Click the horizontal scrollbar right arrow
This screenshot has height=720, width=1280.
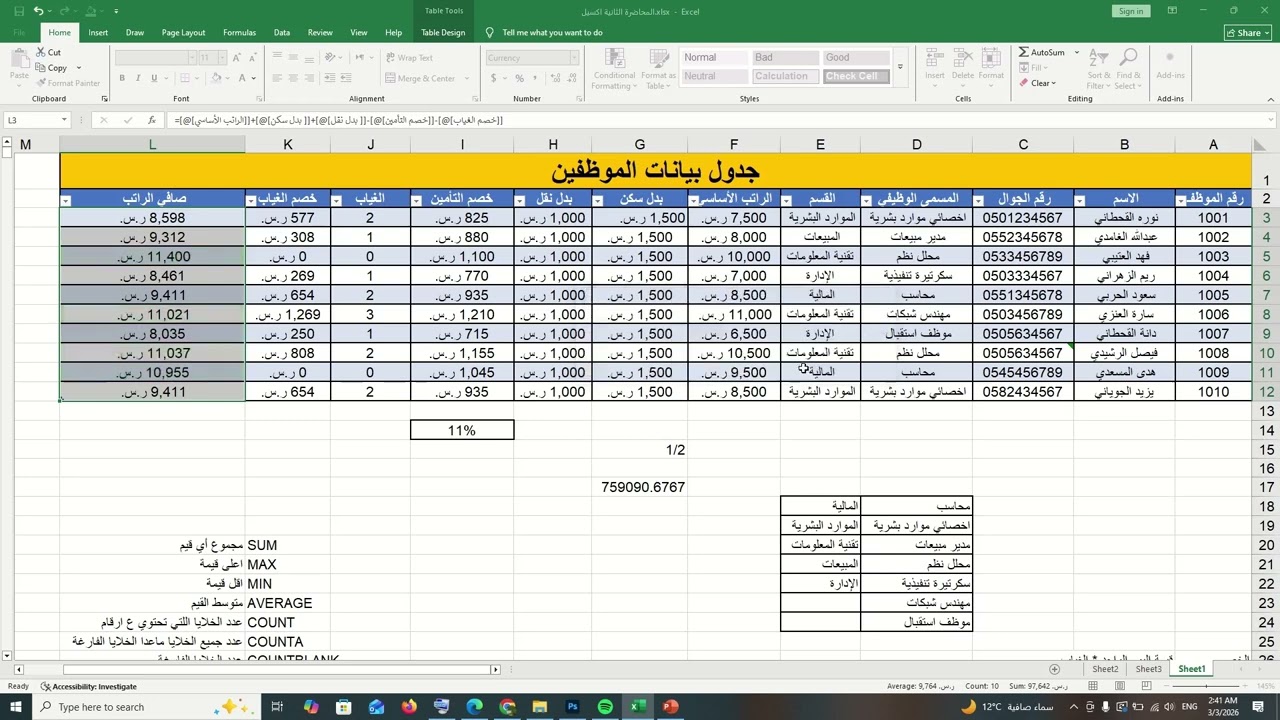495,669
